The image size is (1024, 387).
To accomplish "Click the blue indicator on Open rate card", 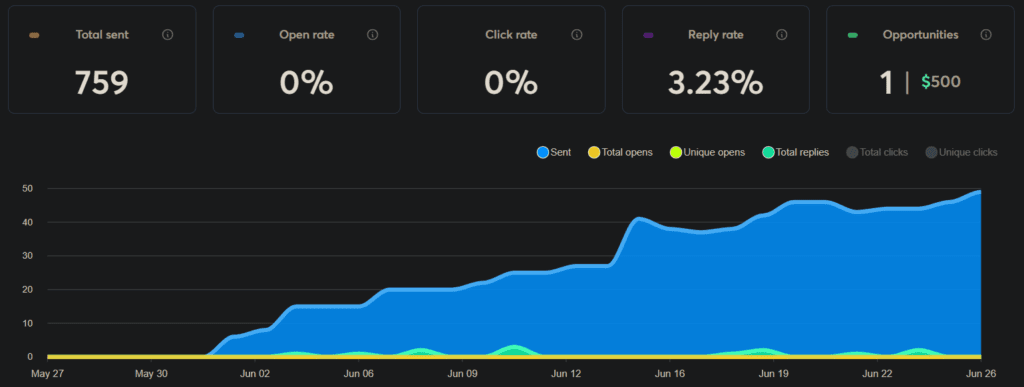I will tap(239, 35).
